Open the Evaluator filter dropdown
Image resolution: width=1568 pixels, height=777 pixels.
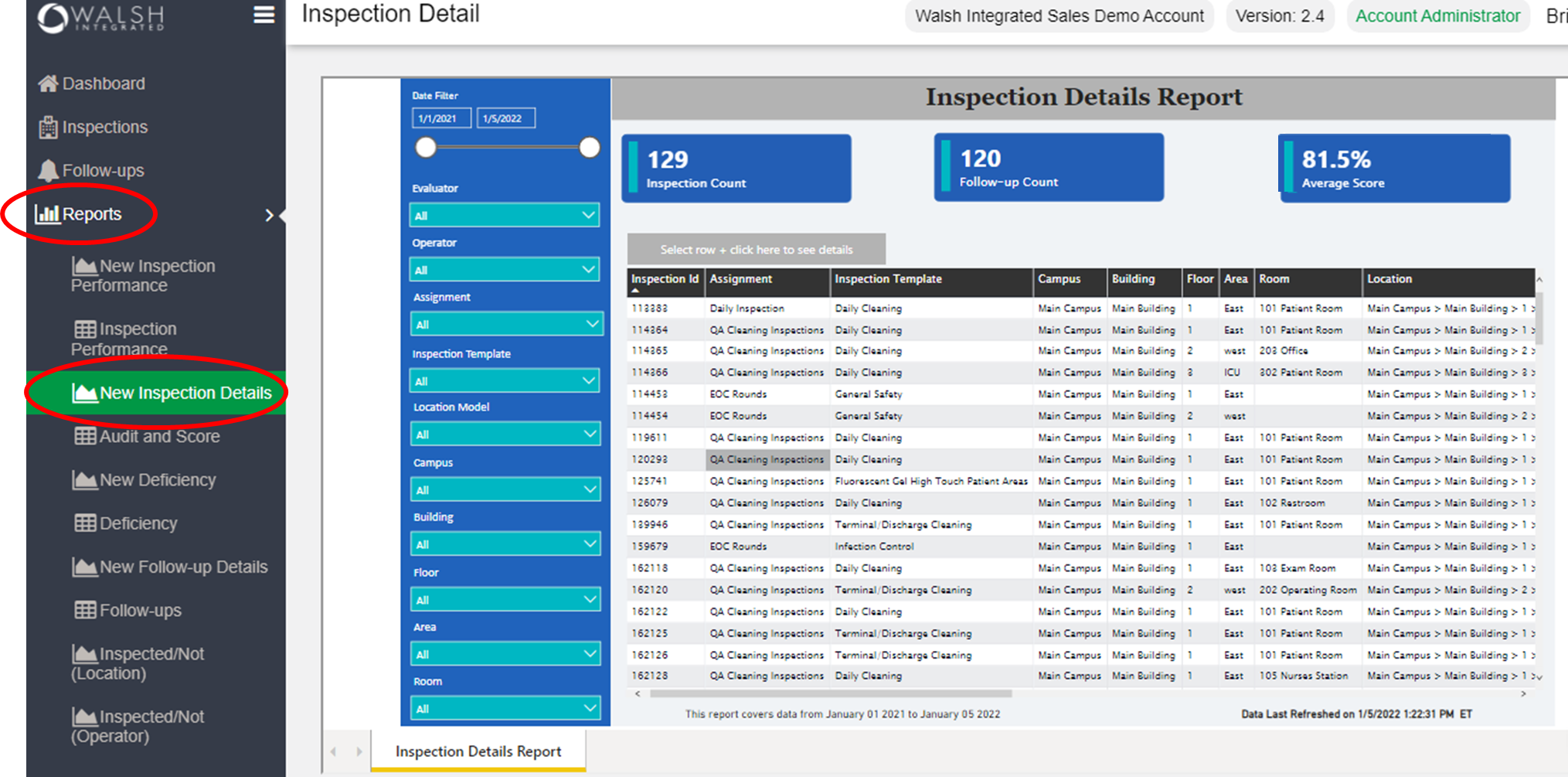(x=504, y=215)
